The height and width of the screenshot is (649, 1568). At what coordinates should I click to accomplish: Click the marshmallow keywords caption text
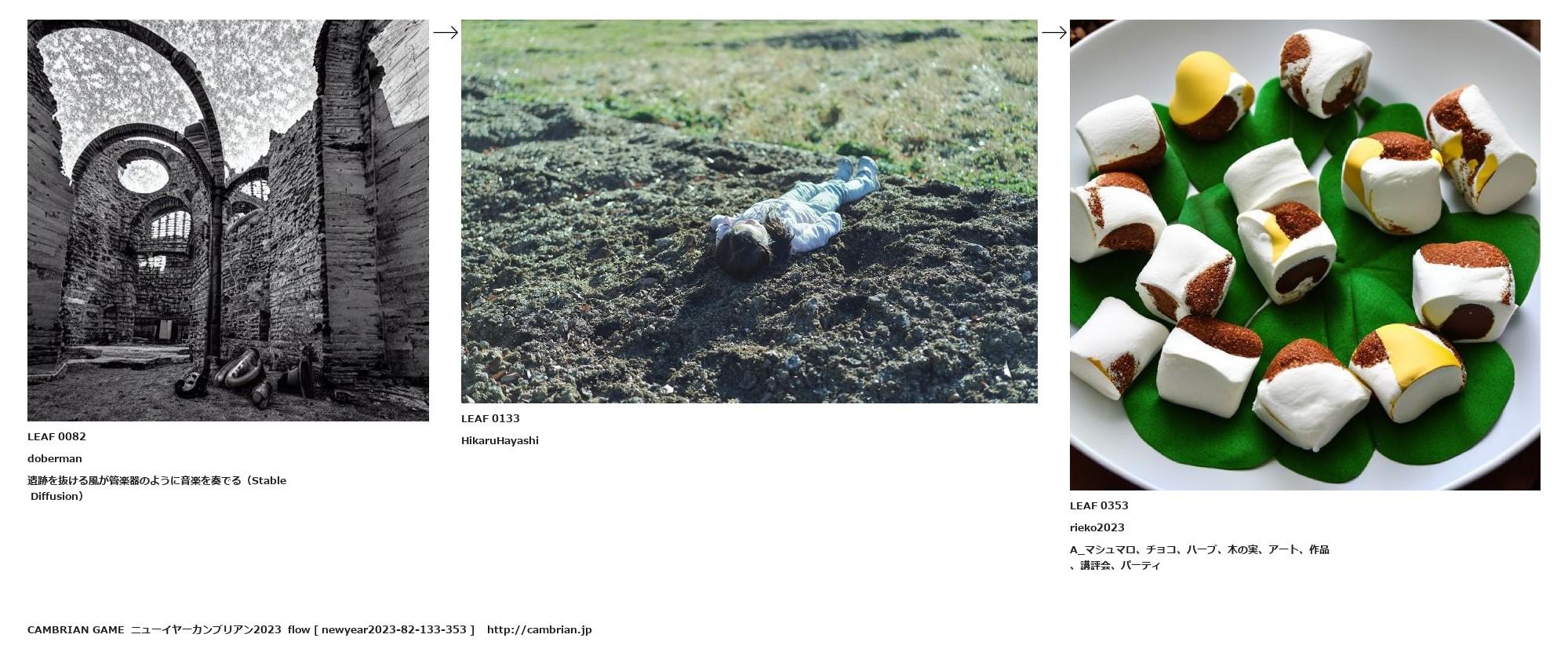point(1199,557)
